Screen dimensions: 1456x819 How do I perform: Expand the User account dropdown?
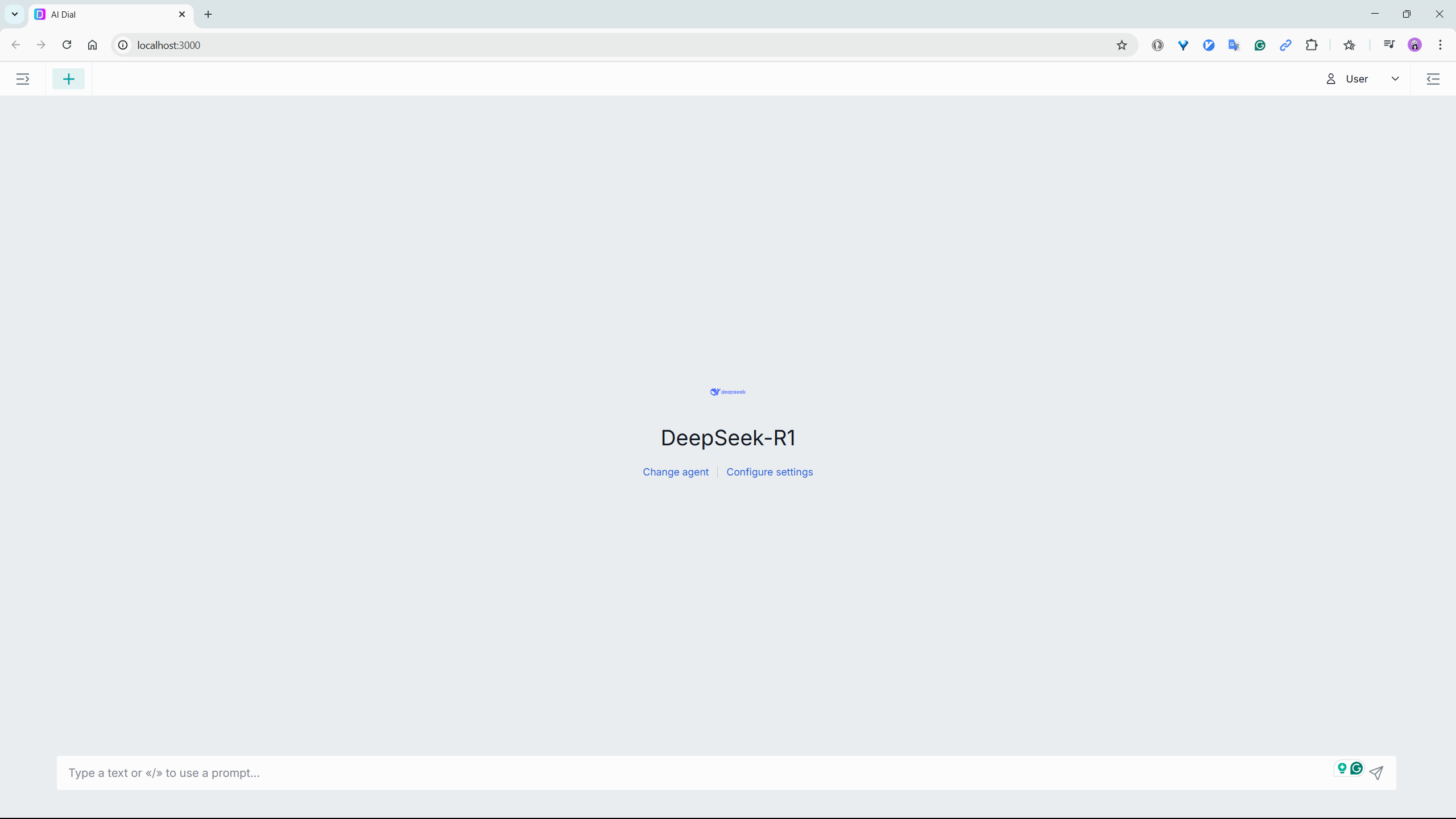[x=1395, y=79]
